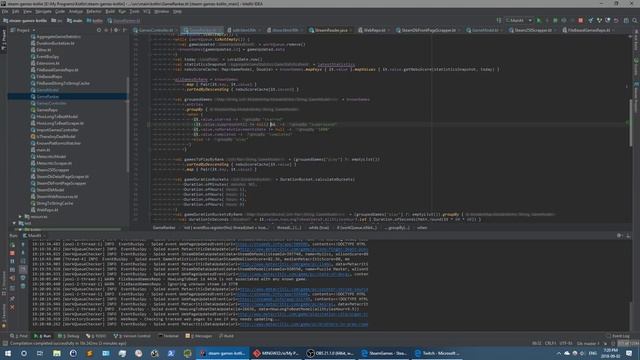640x360 pixels.
Task: Switch to MINGW32 terminal in taskbar
Action: (x=276, y=353)
